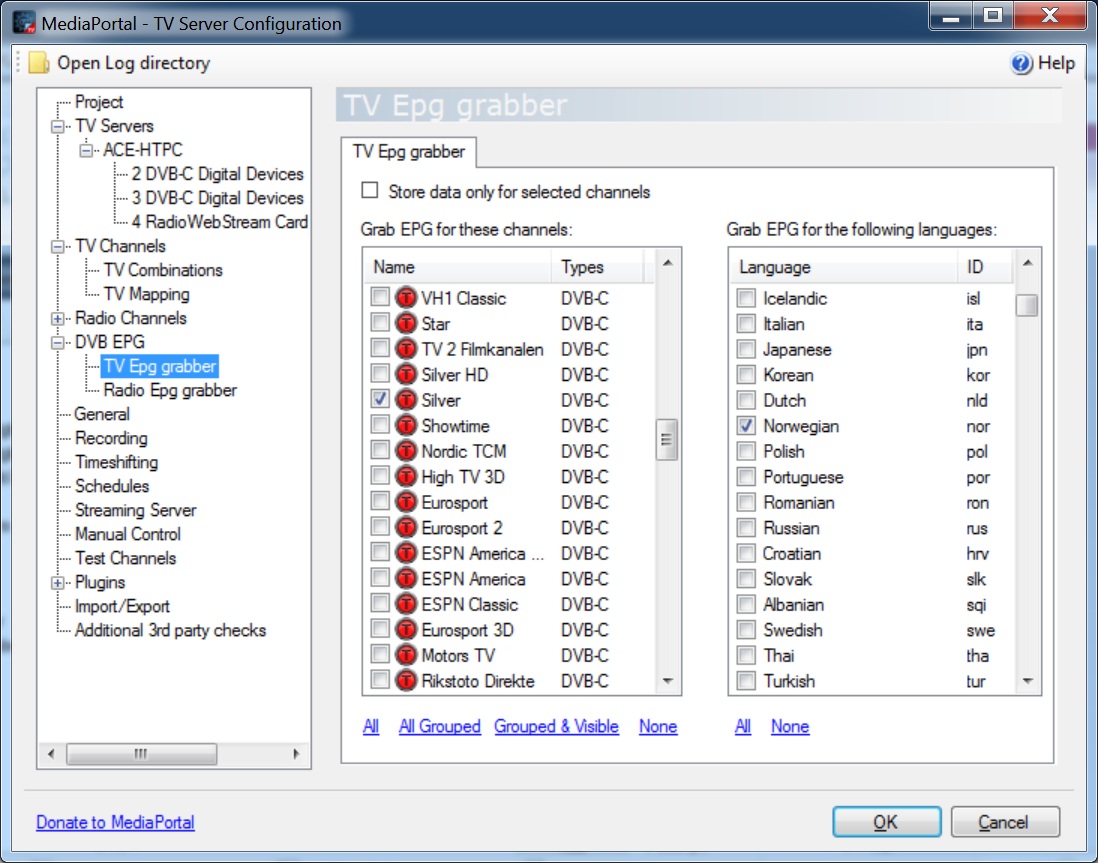Viewport: 1098px width, 863px height.
Task: Open Streaming Server in tree
Action: (x=135, y=510)
